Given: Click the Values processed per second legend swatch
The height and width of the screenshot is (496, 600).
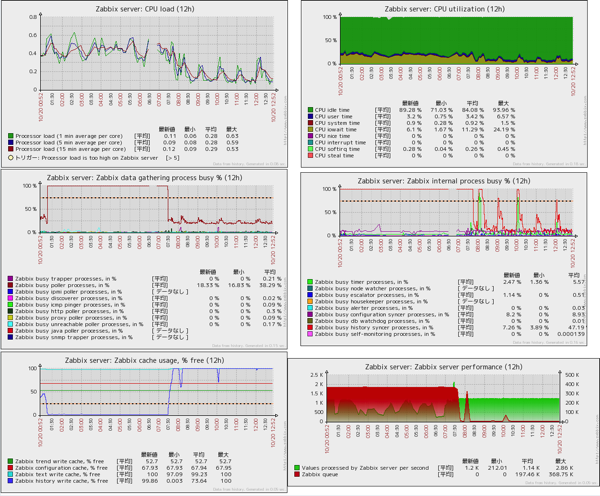Looking at the screenshot, I should (x=297, y=468).
